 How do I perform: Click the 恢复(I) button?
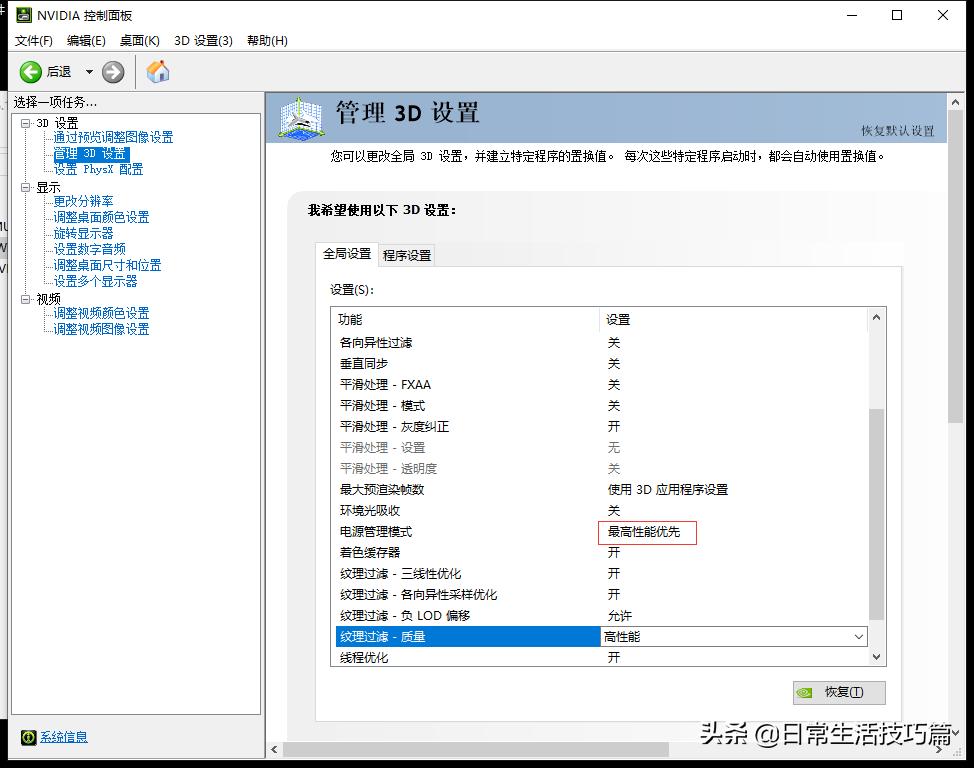(x=840, y=692)
